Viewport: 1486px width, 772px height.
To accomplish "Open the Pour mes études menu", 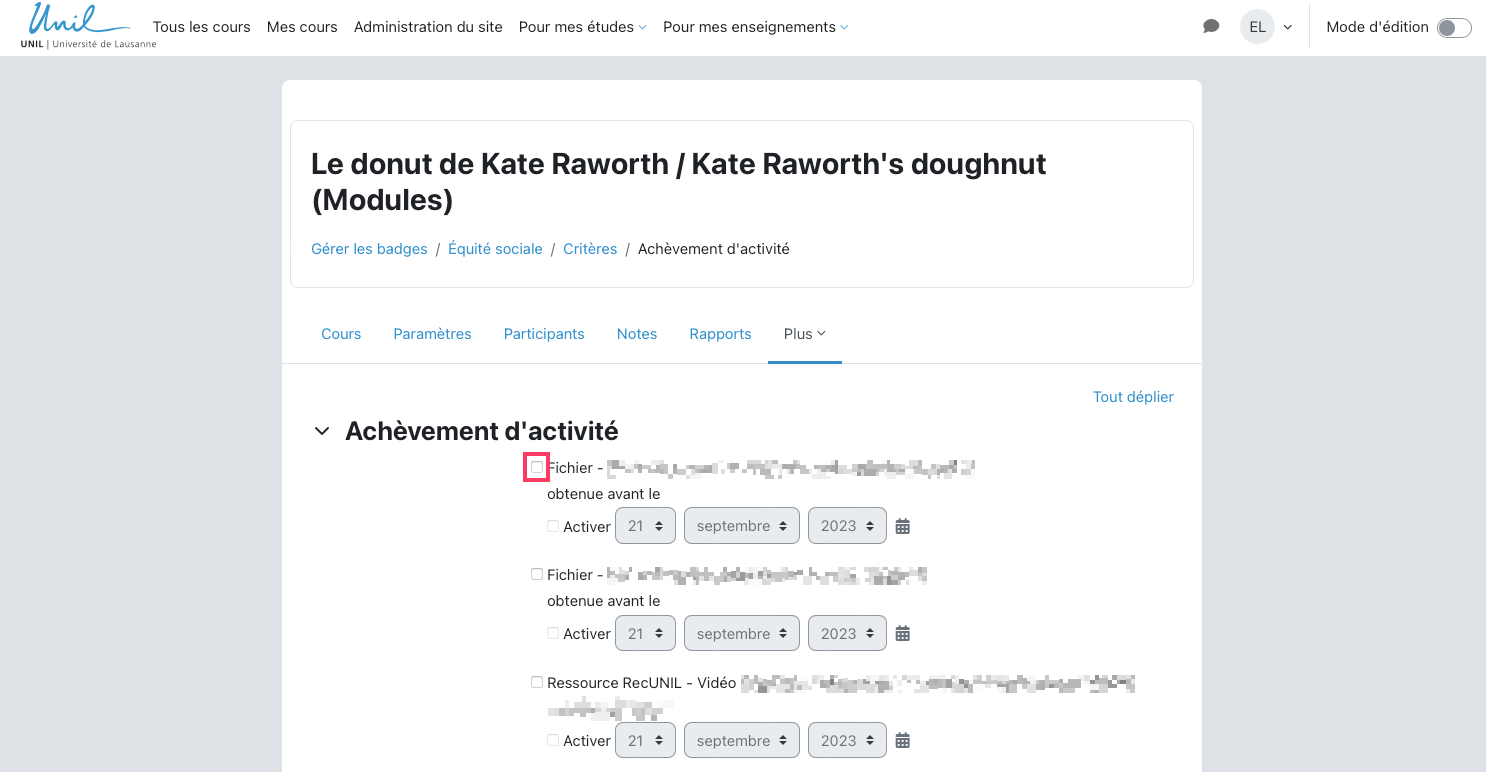I will [582, 27].
